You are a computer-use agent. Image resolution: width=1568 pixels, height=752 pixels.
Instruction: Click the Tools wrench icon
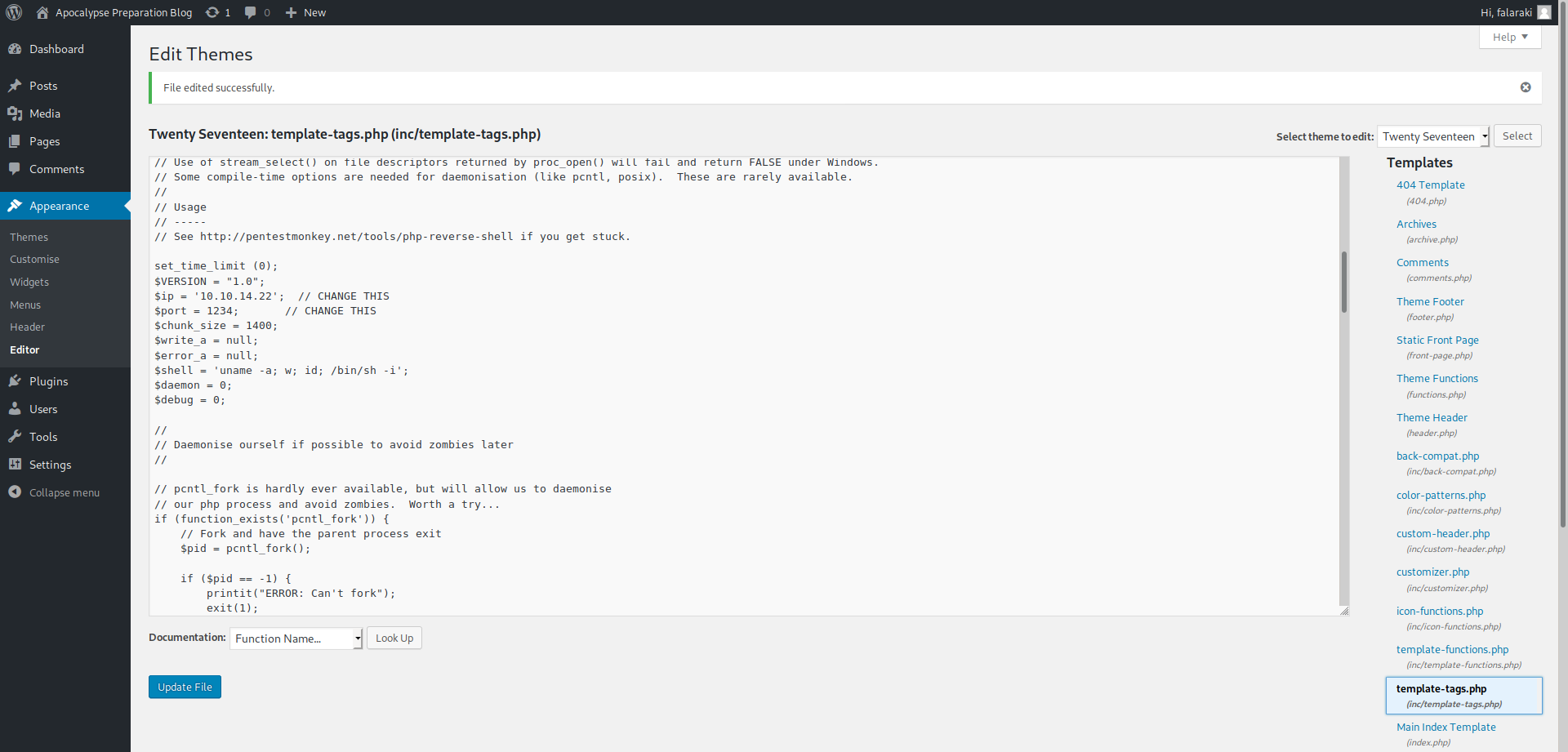(15, 437)
